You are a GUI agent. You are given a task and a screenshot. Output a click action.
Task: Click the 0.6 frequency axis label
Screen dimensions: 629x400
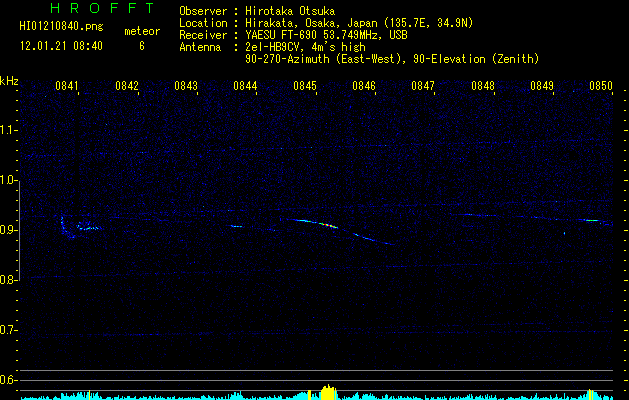pyautogui.click(x=8, y=380)
